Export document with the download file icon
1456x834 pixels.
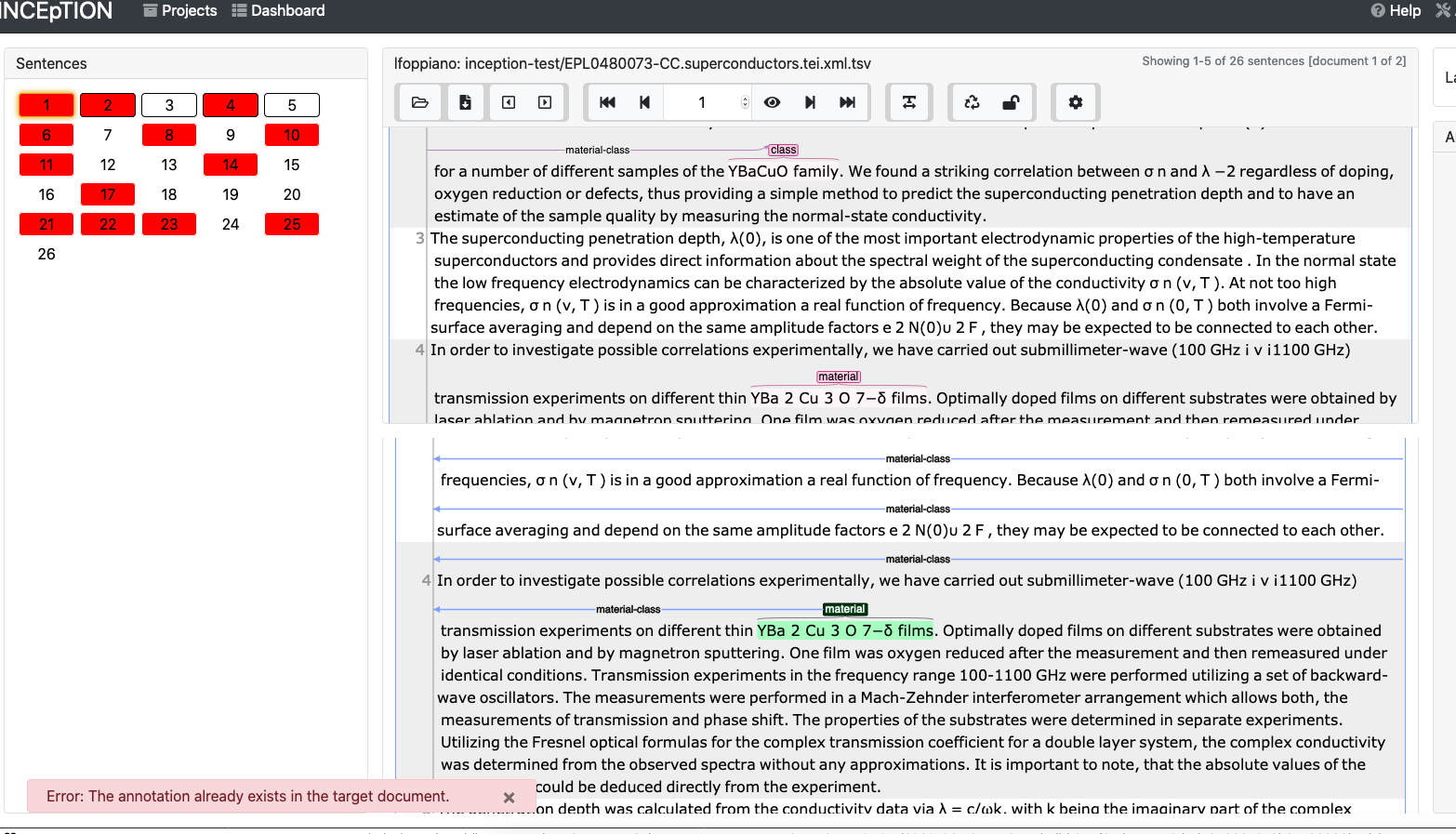point(466,102)
